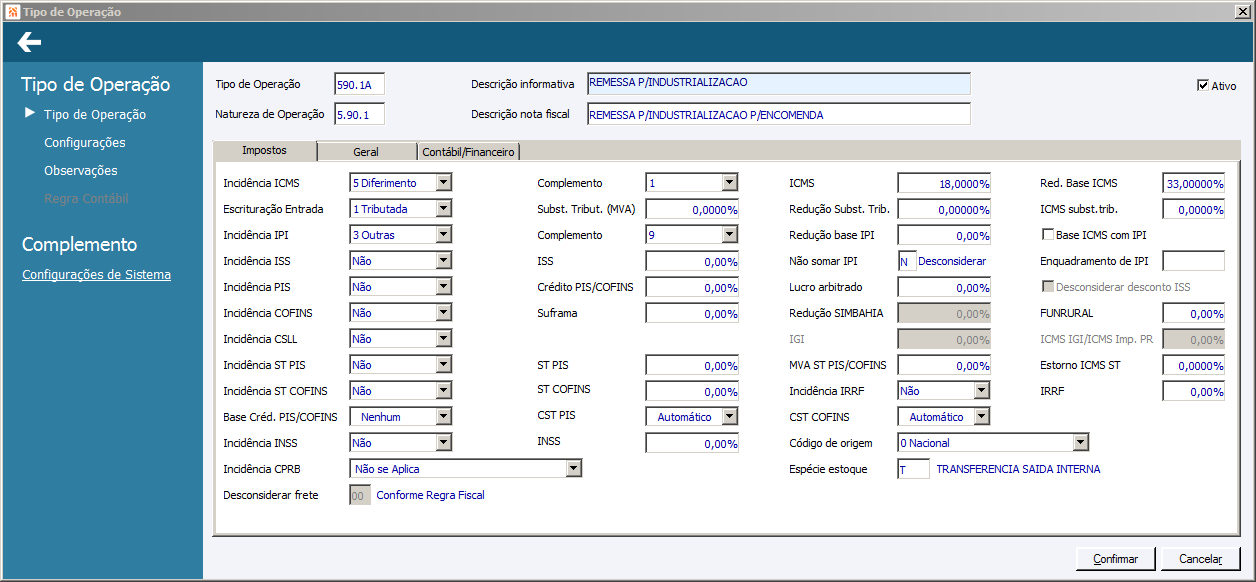
Task: Open the Código de origem dropdown
Action: 1080,443
